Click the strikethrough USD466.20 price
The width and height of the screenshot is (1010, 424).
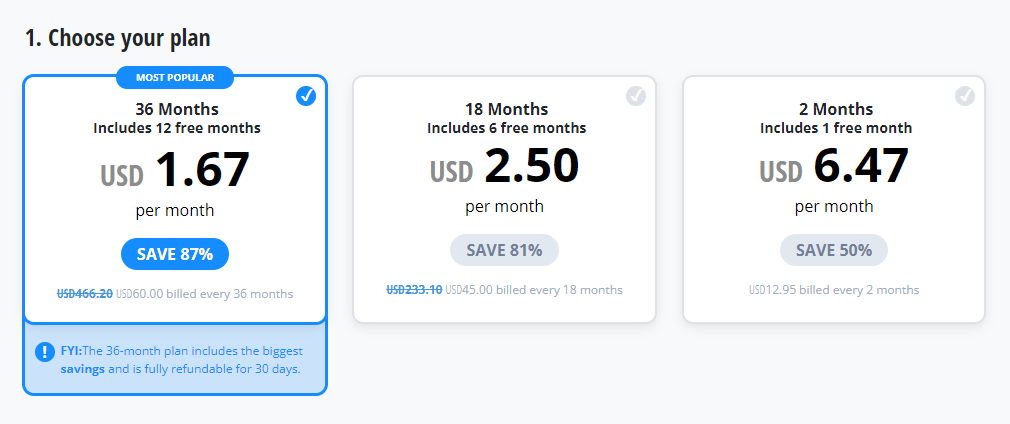[85, 294]
